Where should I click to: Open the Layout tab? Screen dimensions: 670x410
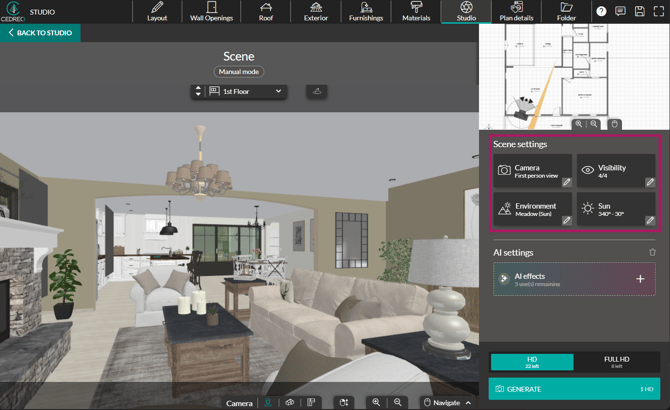[x=157, y=12]
